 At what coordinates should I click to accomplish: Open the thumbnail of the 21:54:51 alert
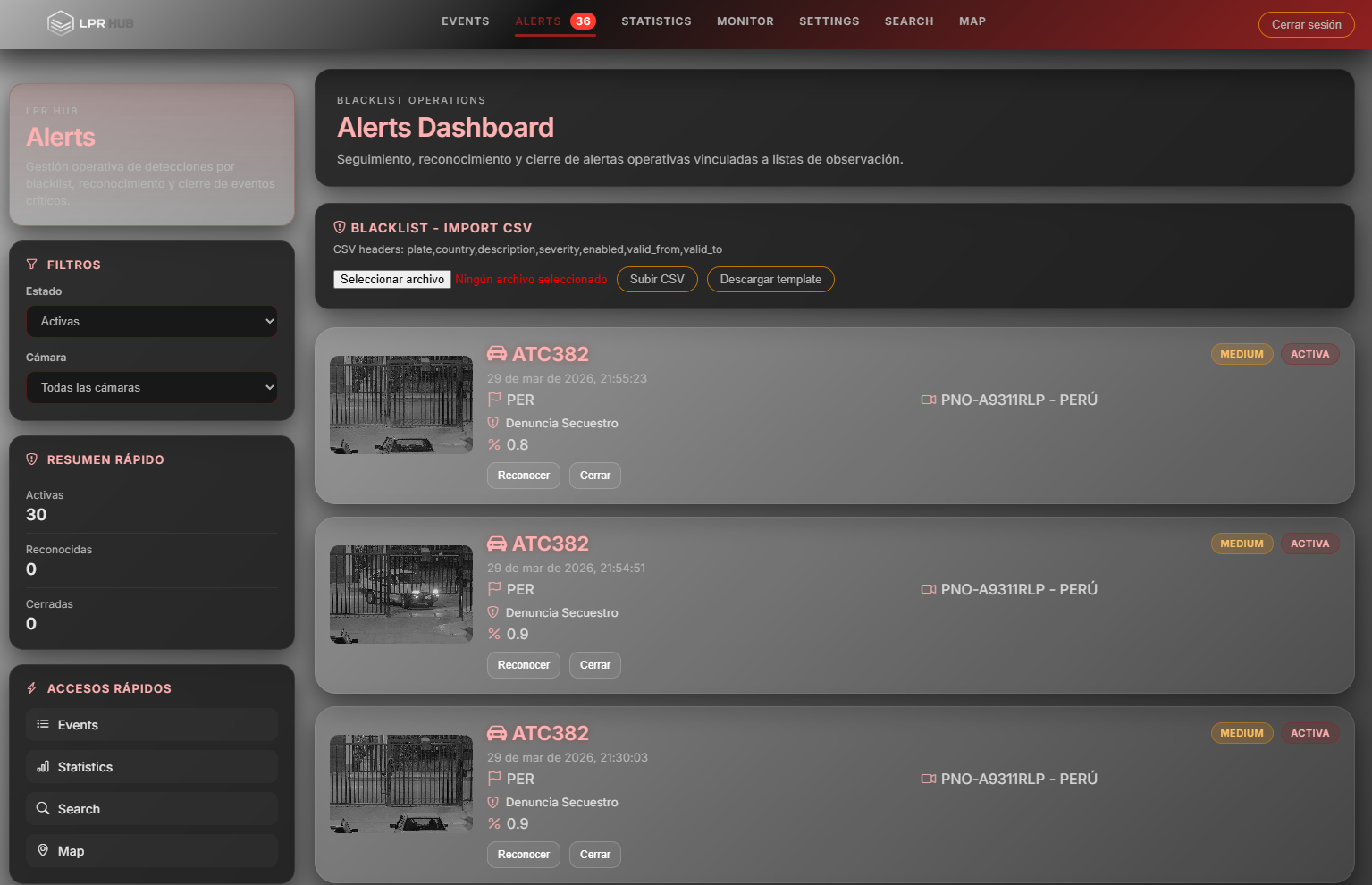coord(401,594)
